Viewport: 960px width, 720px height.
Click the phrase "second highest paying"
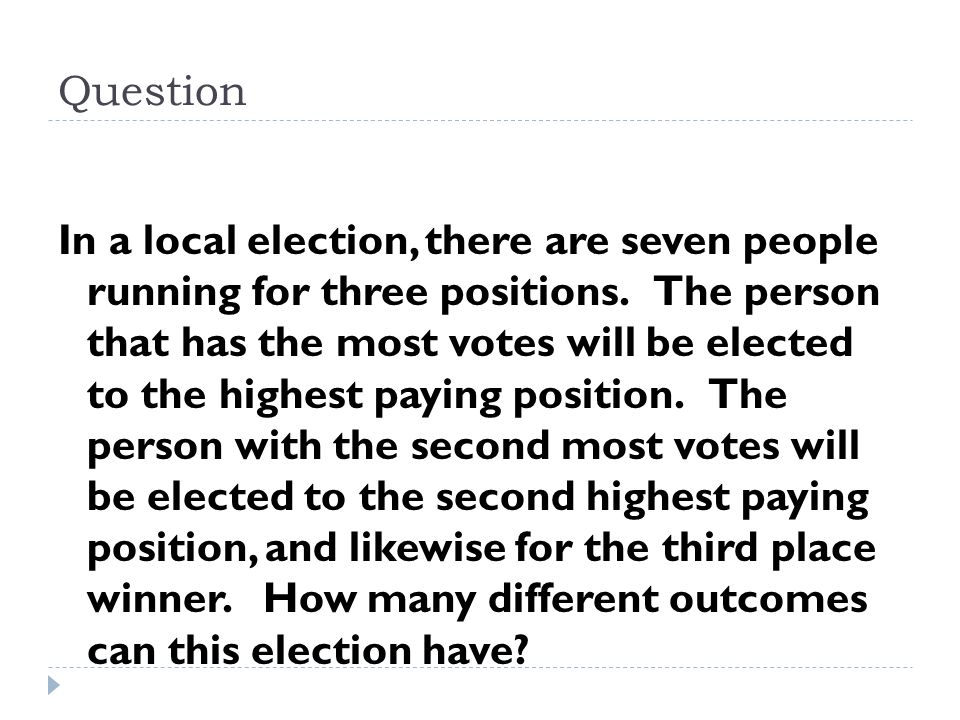[652, 498]
